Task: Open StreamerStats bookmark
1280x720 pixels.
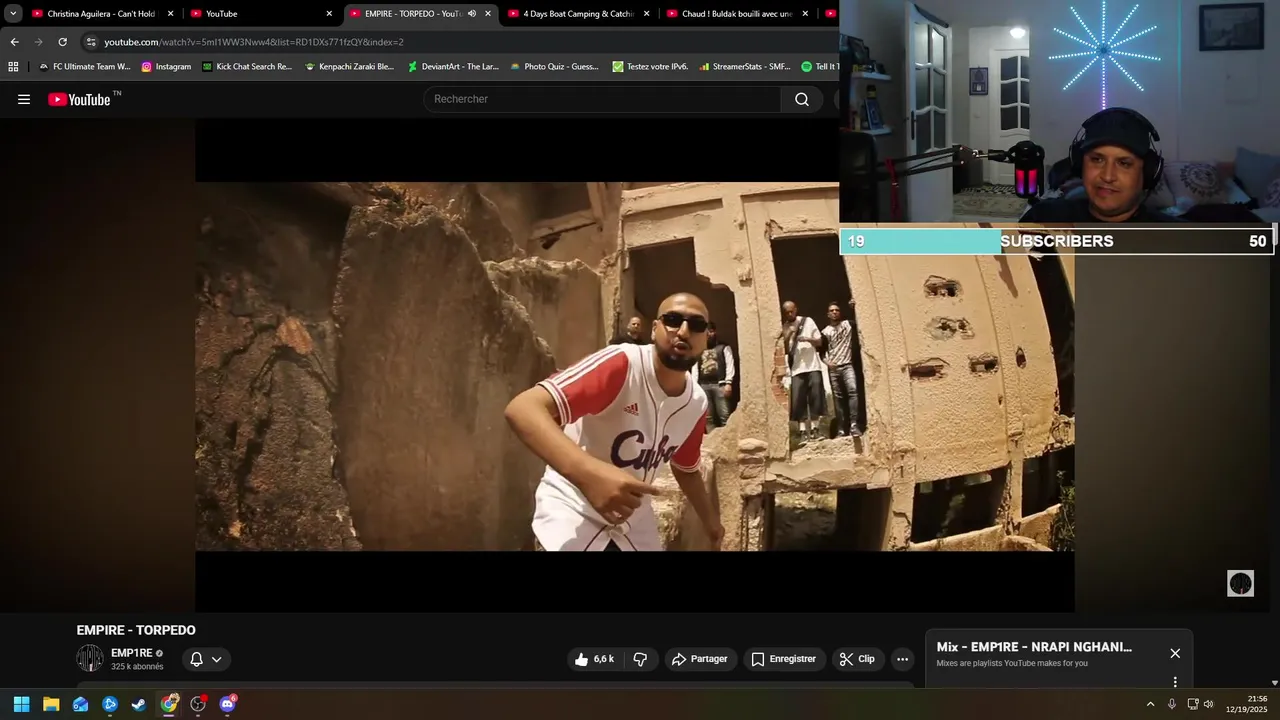Action: [745, 67]
